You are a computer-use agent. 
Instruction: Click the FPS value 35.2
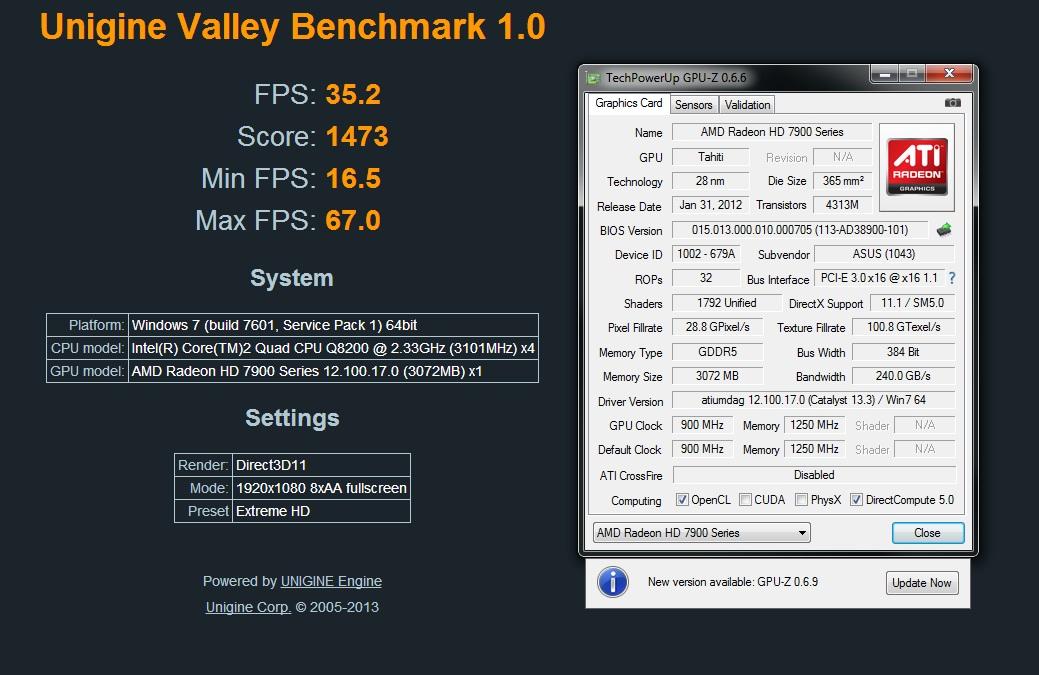[353, 94]
